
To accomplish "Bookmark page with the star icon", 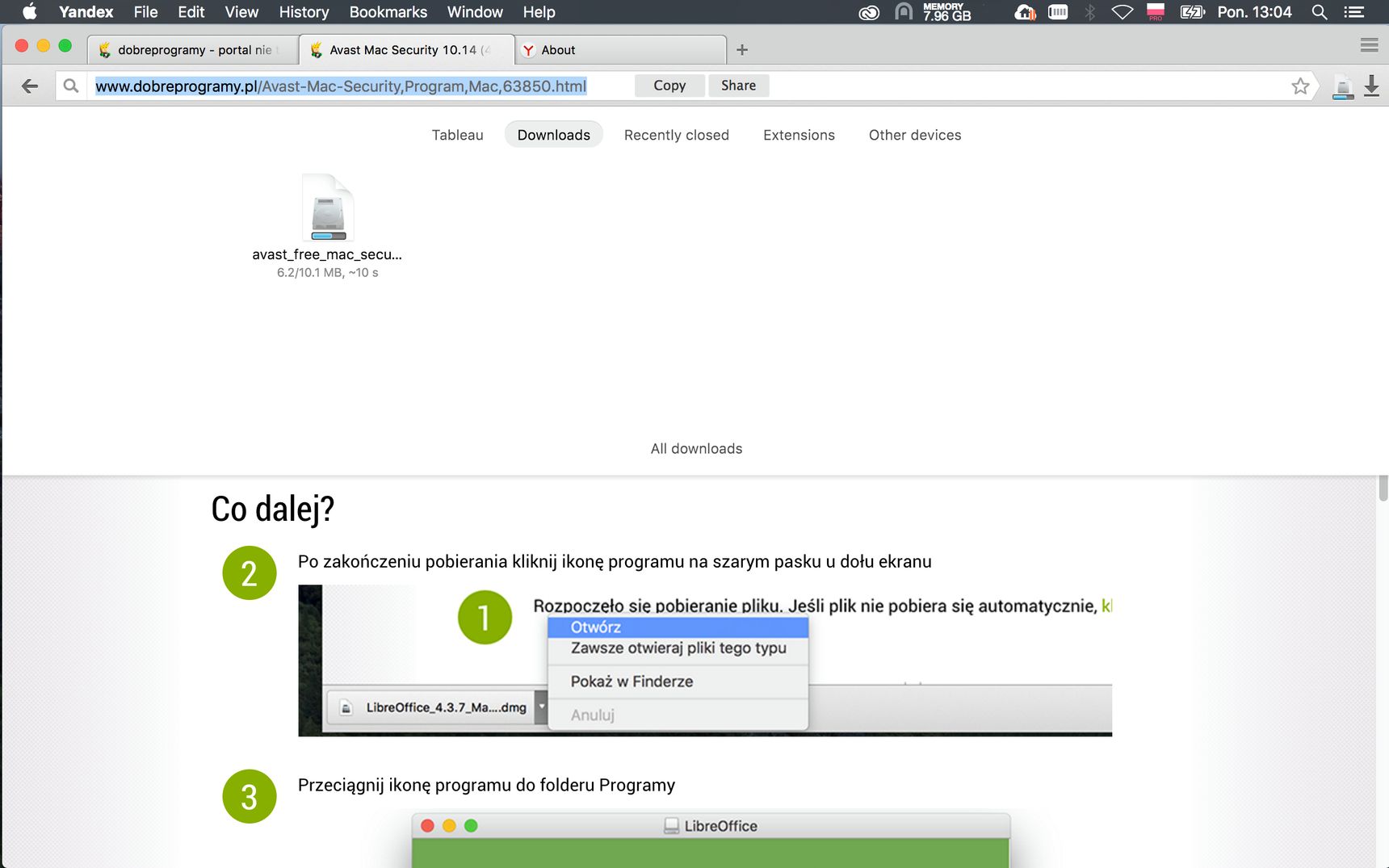I will 1299,86.
